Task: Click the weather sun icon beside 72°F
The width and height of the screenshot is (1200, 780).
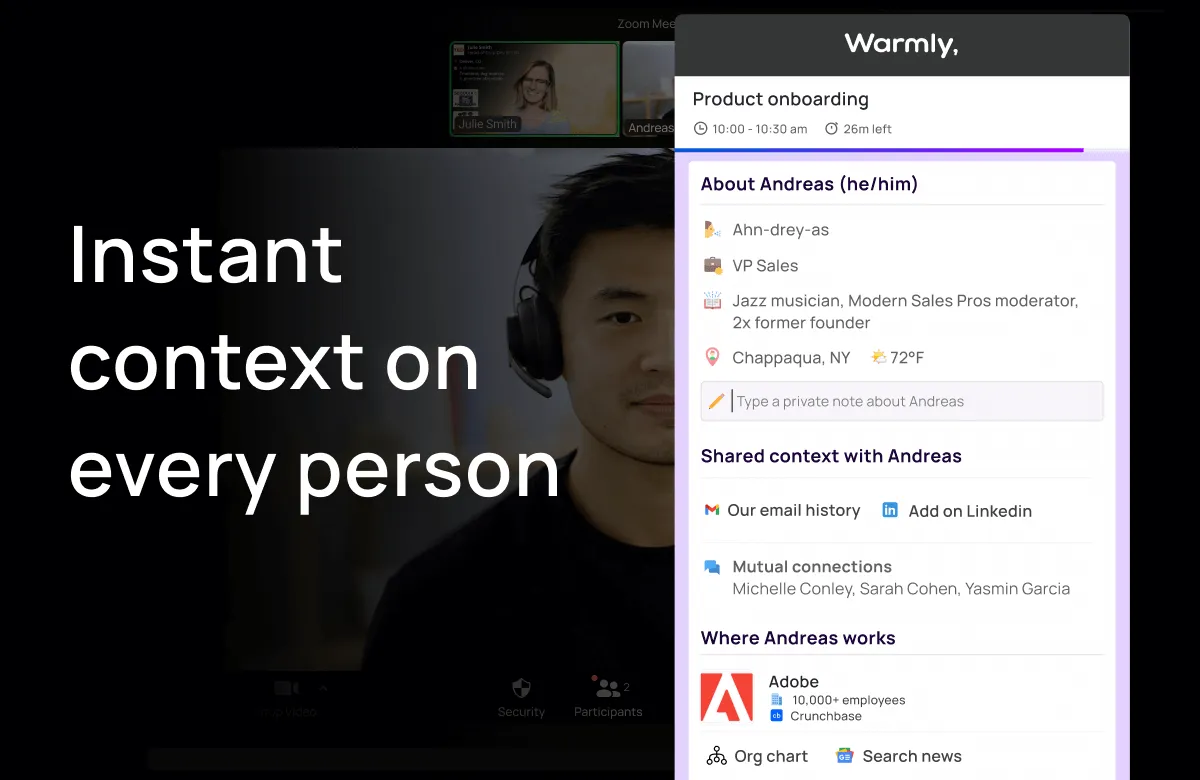Action: pyautogui.click(x=878, y=357)
